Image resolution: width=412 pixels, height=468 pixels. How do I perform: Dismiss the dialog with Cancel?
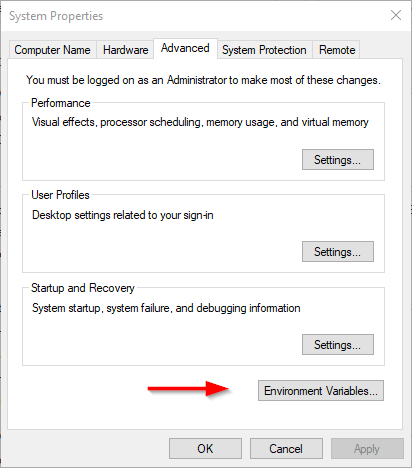pyautogui.click(x=286, y=449)
